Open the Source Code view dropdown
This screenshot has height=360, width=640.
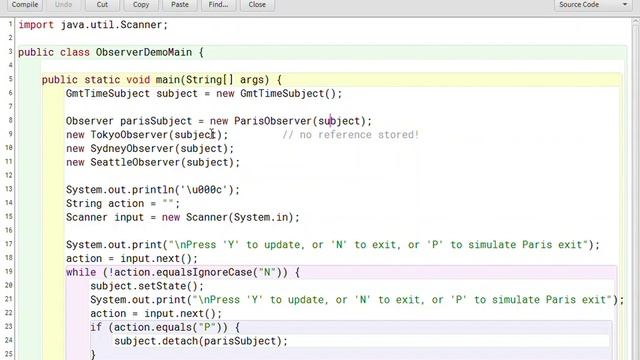pos(593,5)
